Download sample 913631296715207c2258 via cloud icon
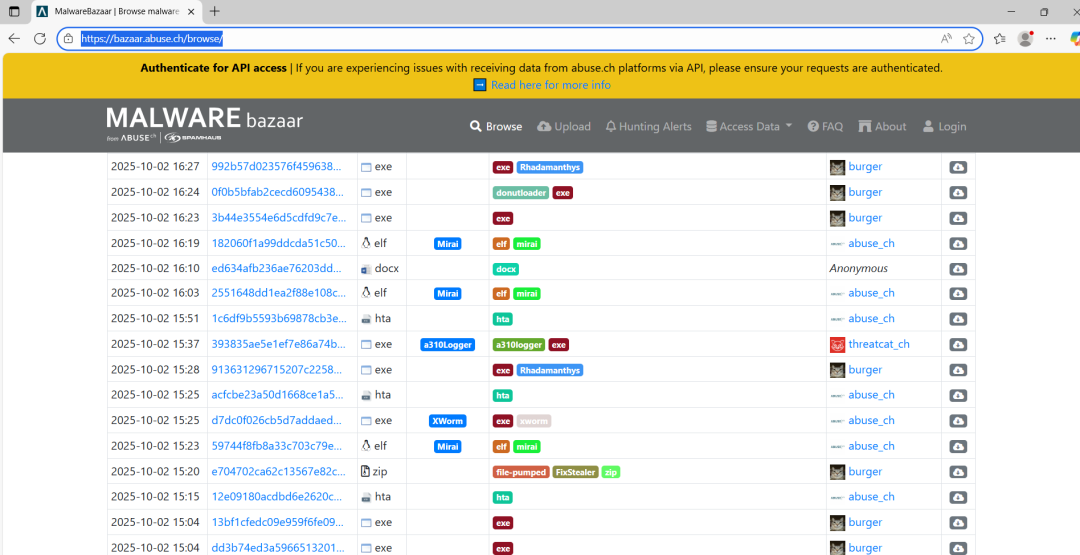Screen dimensions: 1080x555 coord(958,370)
